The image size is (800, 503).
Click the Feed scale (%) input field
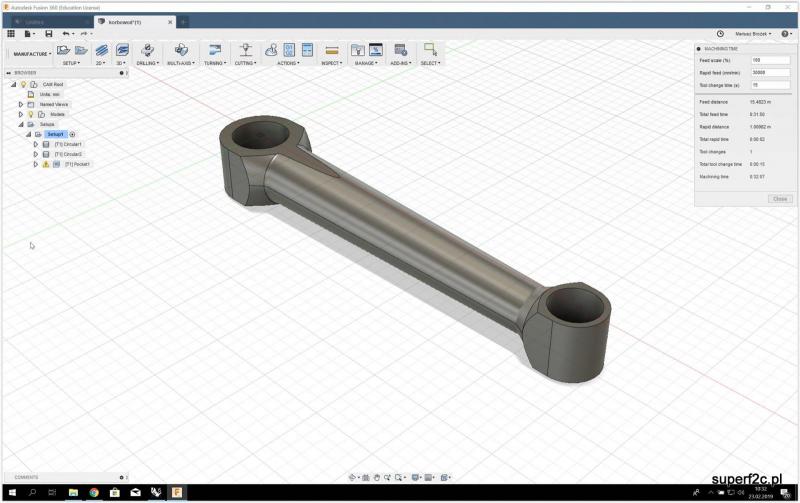click(763, 60)
